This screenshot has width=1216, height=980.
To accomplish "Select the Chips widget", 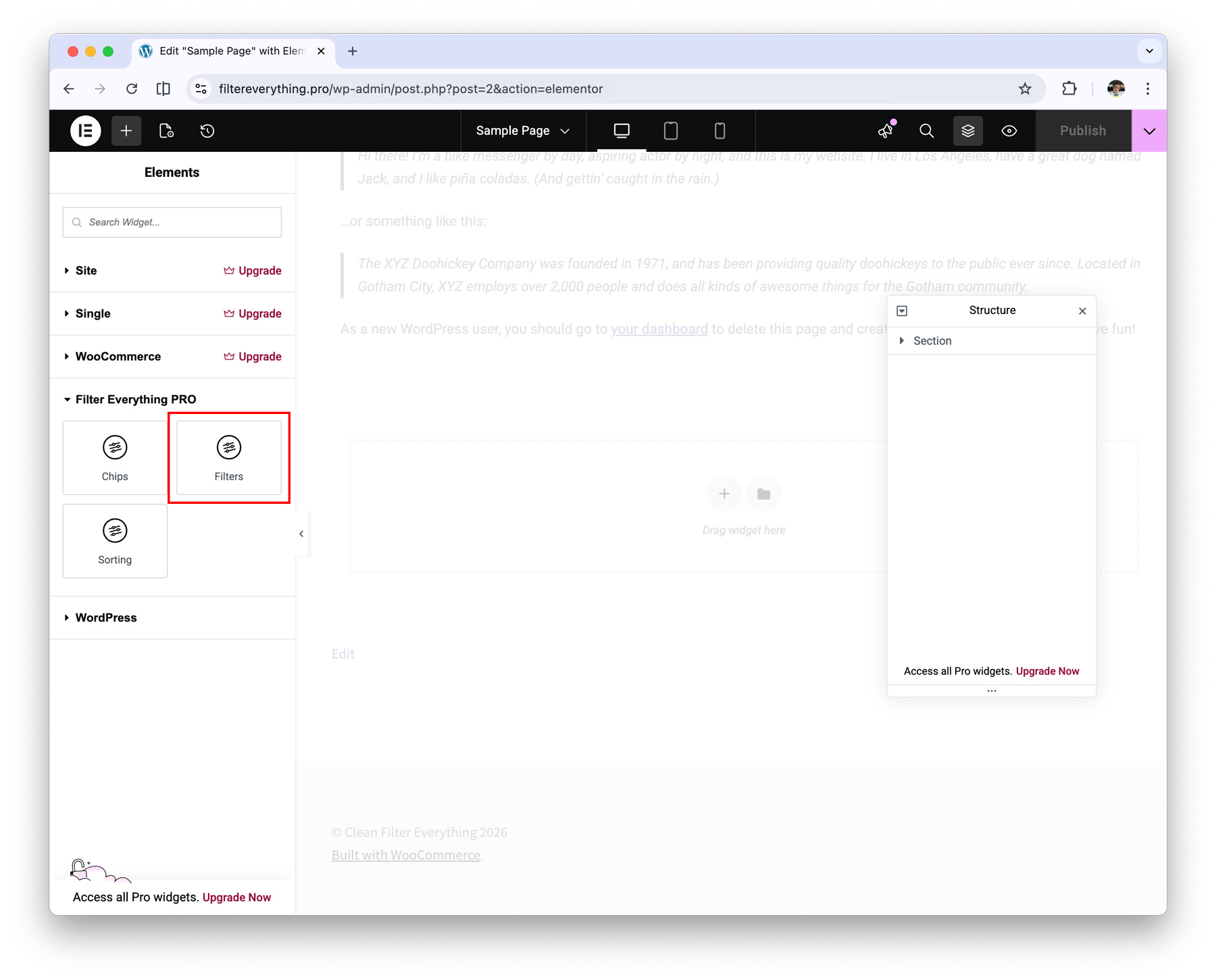I will 115,458.
